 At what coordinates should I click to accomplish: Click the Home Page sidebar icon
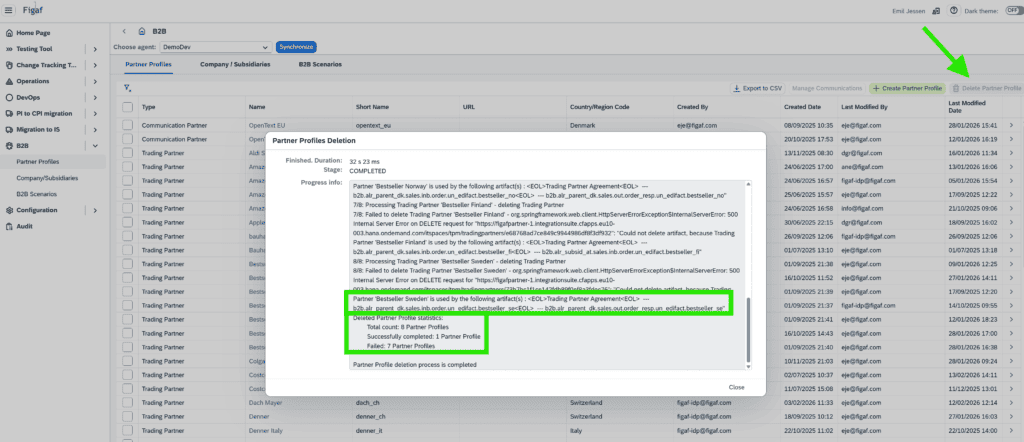9,33
